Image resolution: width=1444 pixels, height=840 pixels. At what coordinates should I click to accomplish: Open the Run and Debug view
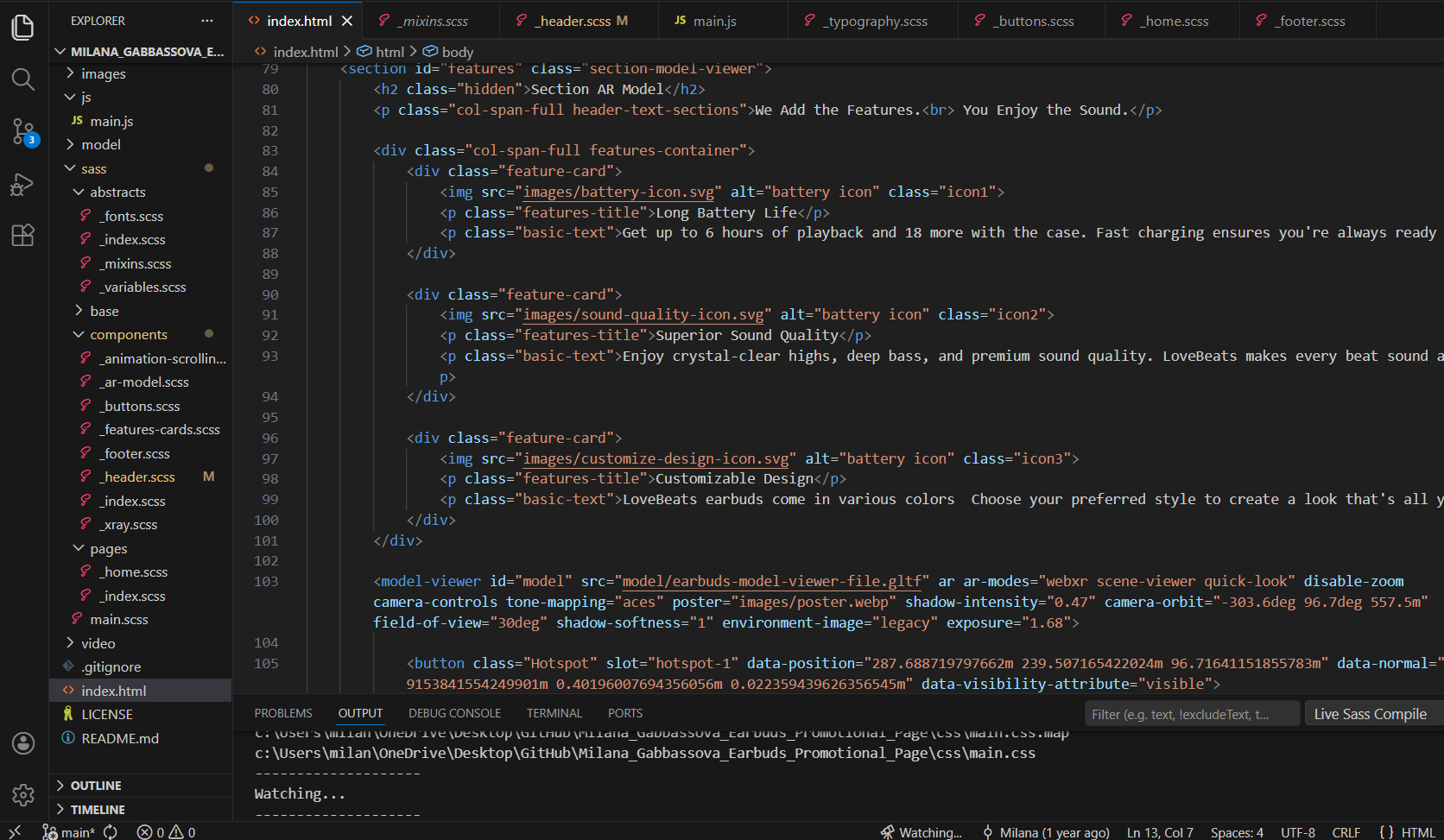coord(22,184)
